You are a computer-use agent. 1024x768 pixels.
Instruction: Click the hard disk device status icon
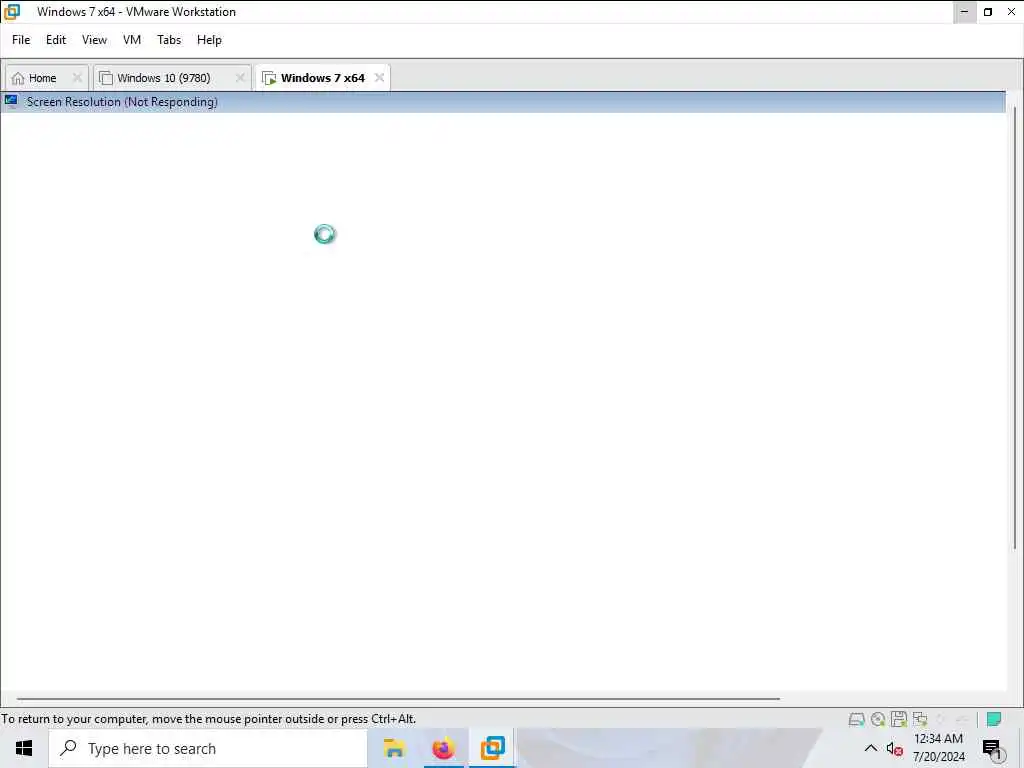click(856, 720)
